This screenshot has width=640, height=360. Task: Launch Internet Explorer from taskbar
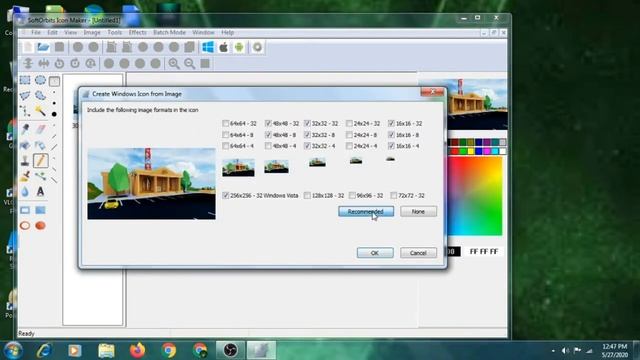click(x=44, y=351)
